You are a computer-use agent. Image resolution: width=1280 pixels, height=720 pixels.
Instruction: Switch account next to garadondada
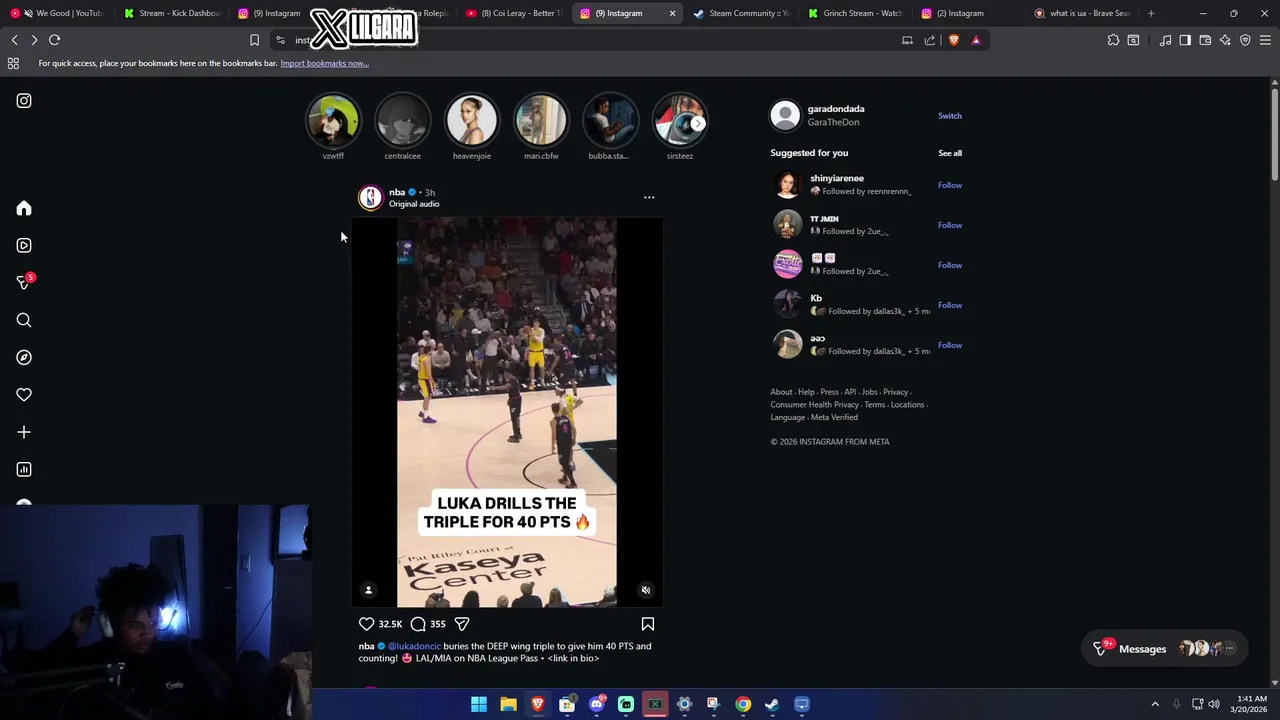pyautogui.click(x=949, y=116)
